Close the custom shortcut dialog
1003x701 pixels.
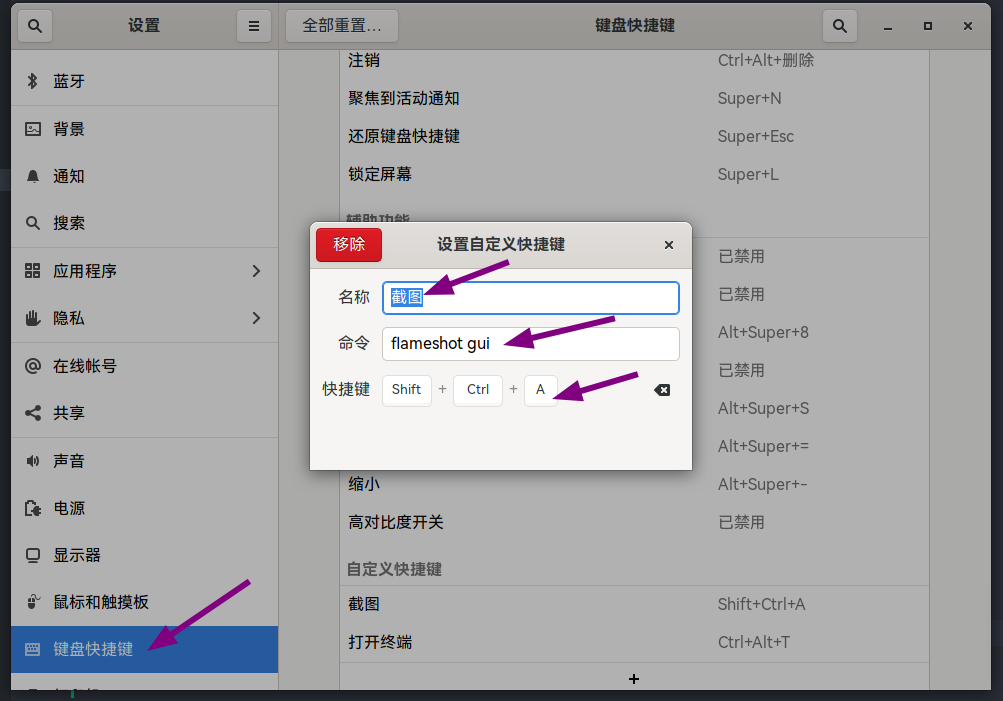point(669,245)
